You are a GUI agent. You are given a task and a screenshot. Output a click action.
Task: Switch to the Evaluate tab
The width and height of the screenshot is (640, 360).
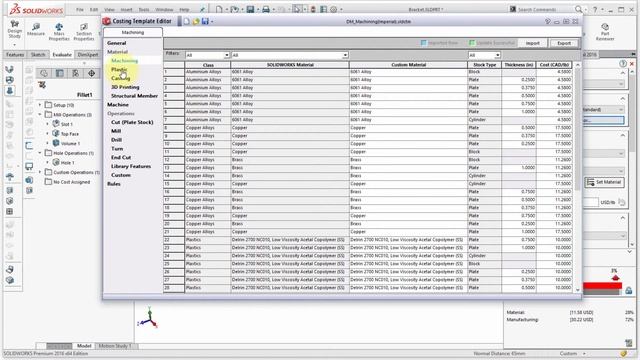coord(62,55)
